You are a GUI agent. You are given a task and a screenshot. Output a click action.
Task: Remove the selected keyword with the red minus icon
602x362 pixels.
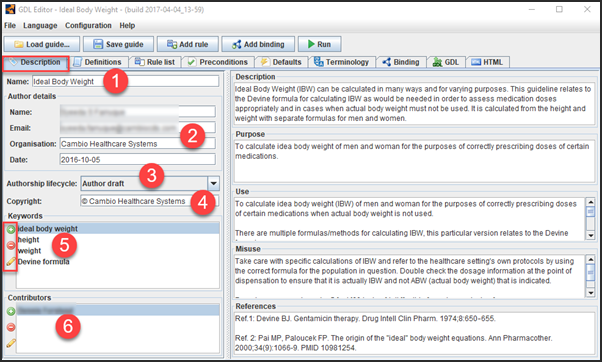tap(11, 245)
